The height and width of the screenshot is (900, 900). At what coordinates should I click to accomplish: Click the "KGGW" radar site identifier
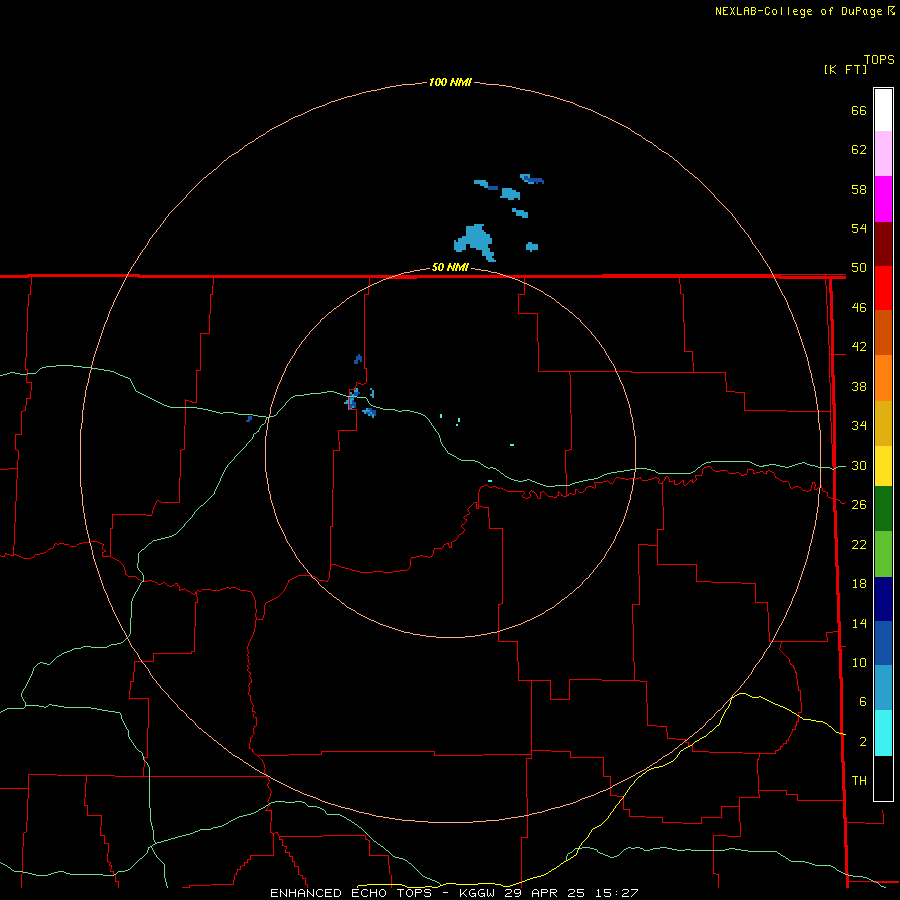[x=478, y=893]
